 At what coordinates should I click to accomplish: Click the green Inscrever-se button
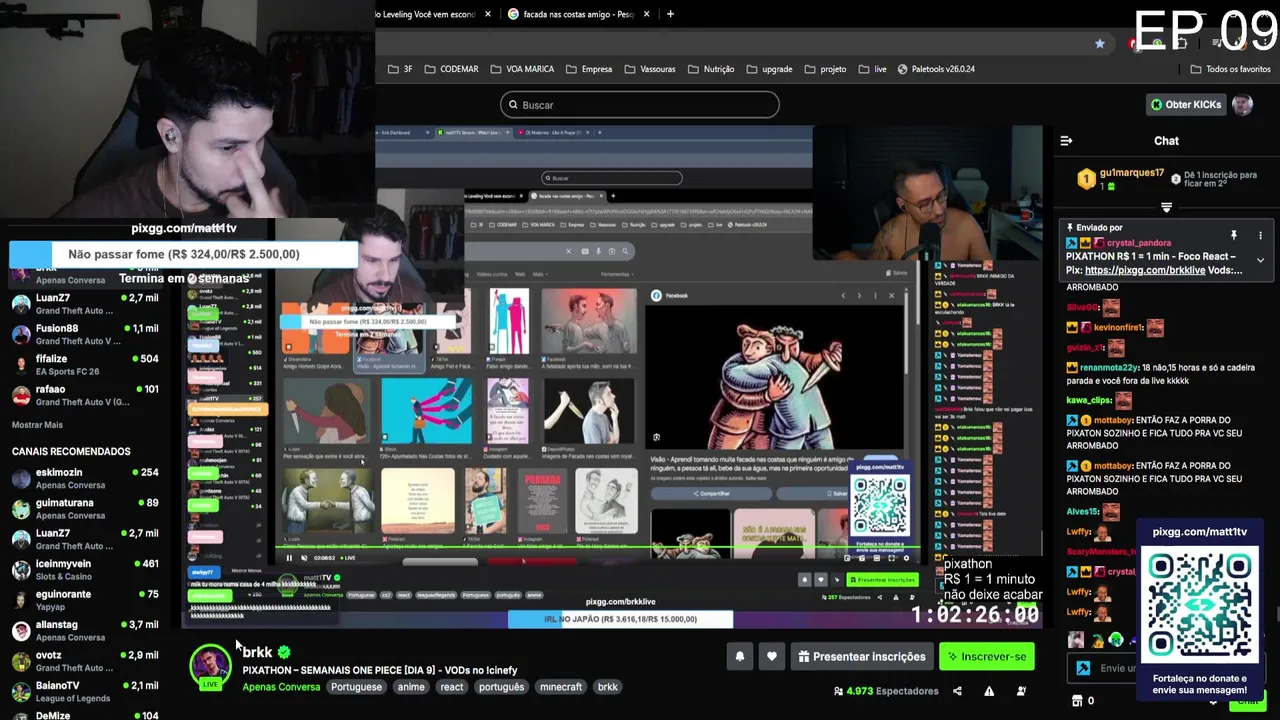coord(986,657)
